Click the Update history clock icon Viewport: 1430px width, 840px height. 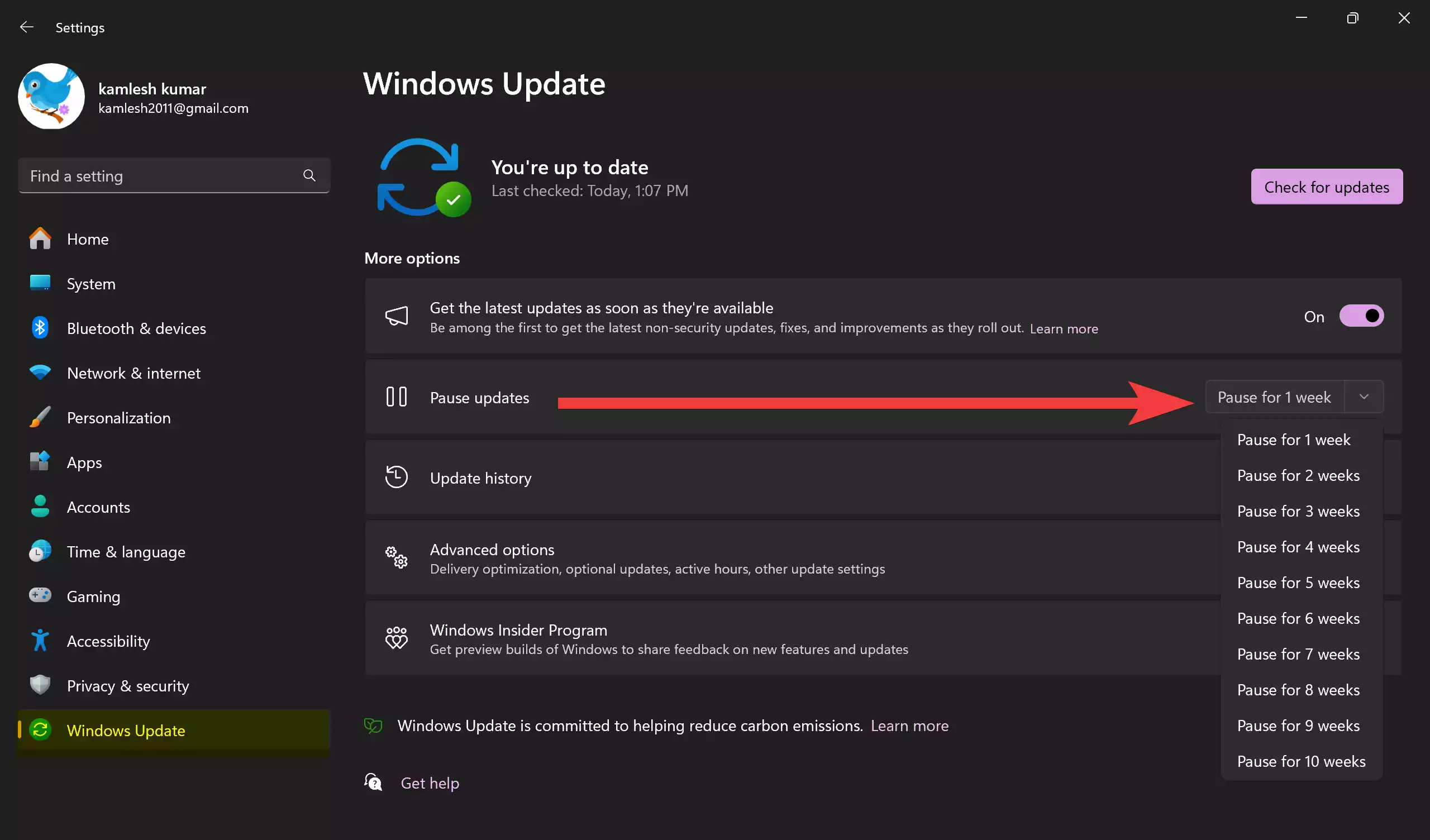point(396,478)
